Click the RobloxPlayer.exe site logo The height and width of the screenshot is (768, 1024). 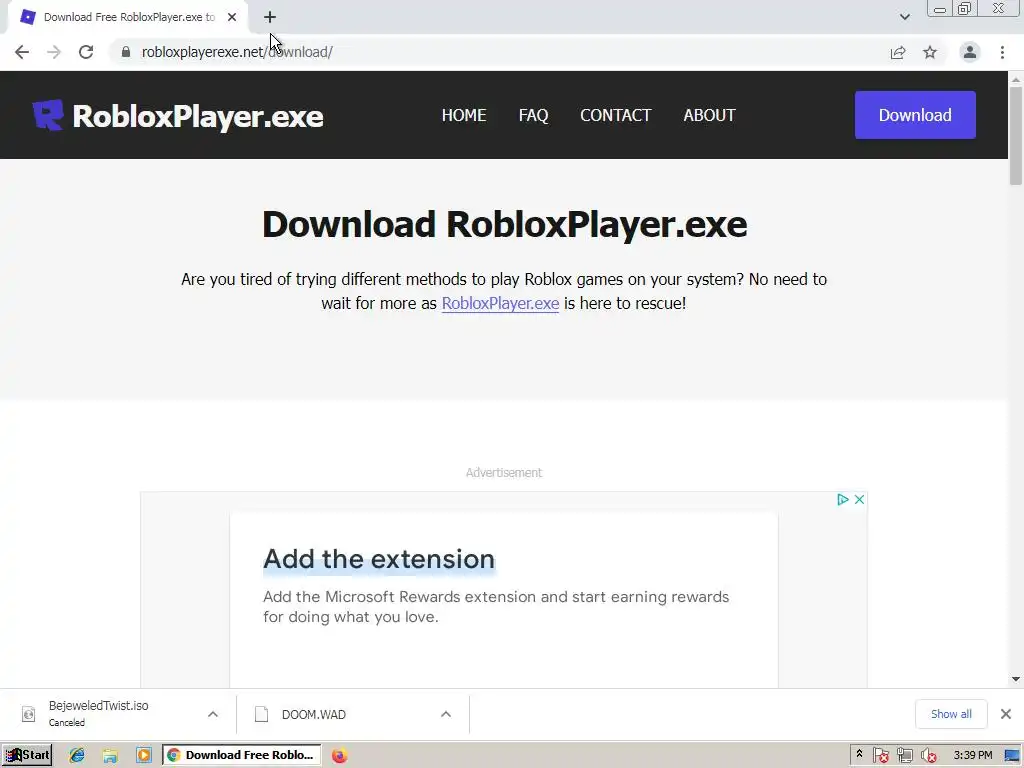(178, 116)
